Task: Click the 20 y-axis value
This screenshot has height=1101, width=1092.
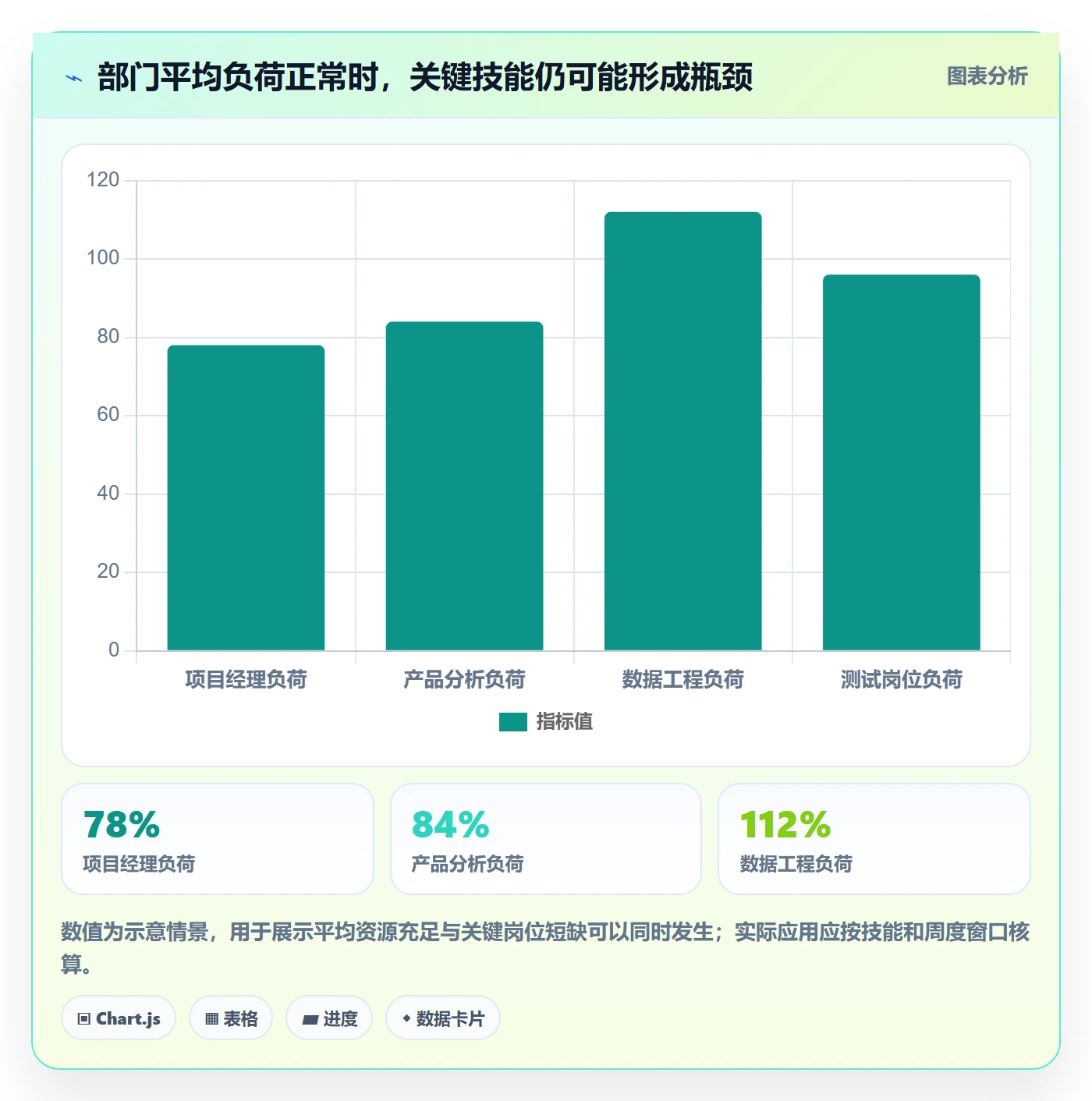Action: [108, 572]
